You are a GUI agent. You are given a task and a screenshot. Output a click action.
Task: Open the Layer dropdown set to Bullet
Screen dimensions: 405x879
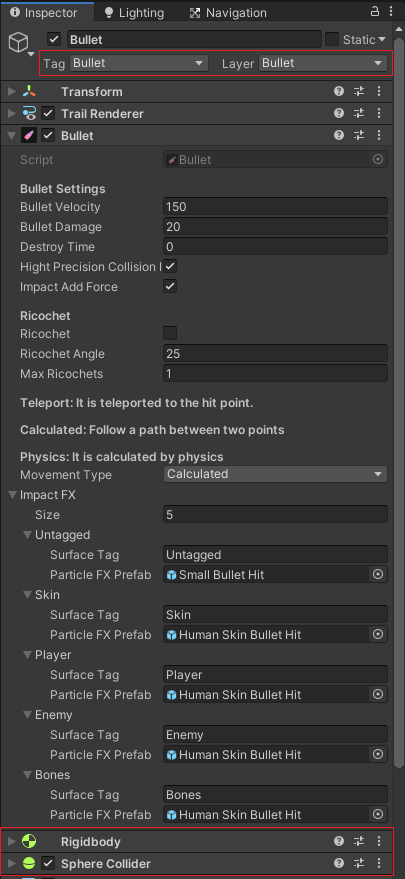click(x=323, y=63)
